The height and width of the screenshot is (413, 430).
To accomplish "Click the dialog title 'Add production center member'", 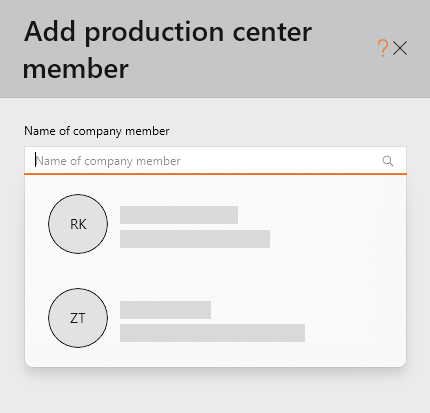I will 168,50.
